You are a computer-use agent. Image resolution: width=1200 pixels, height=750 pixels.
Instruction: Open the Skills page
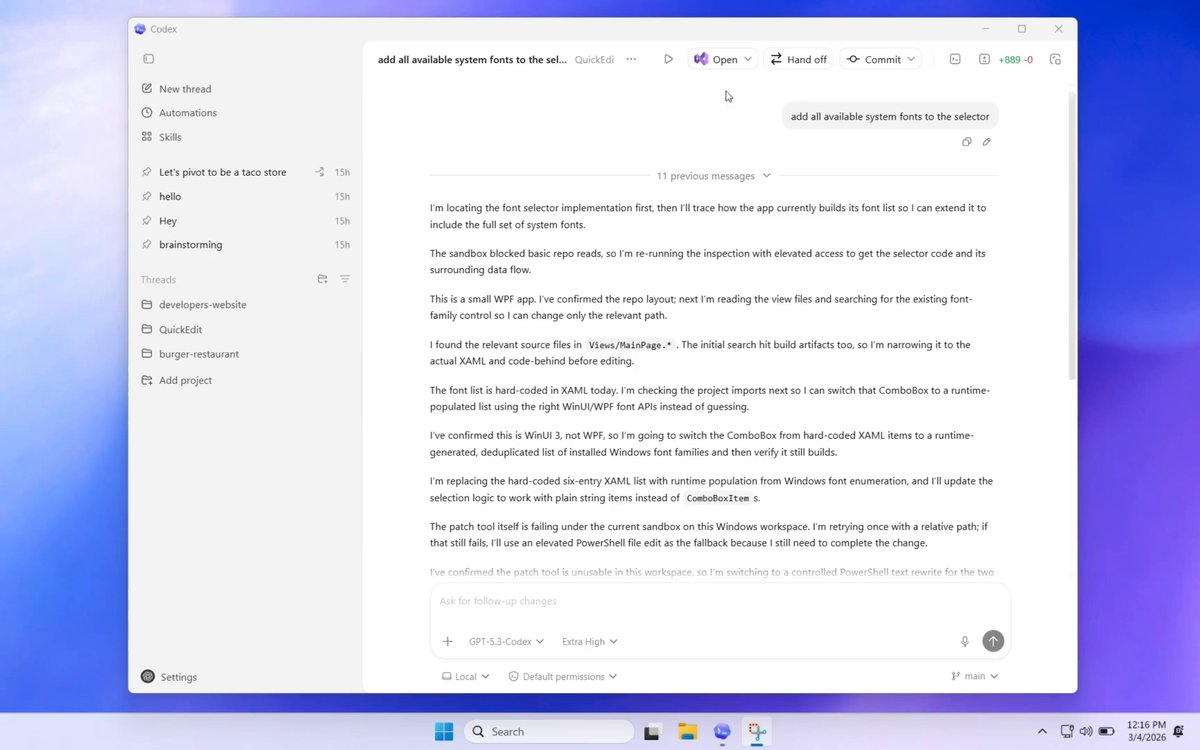pyautogui.click(x=170, y=137)
